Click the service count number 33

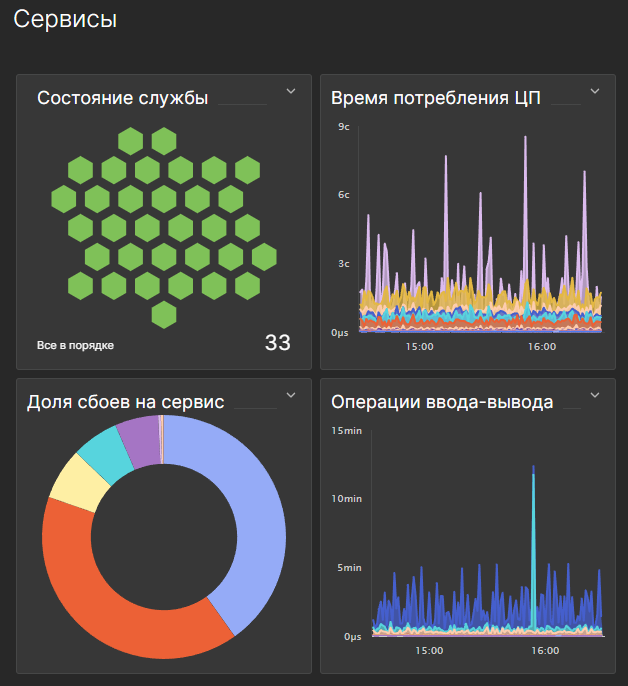point(277,343)
